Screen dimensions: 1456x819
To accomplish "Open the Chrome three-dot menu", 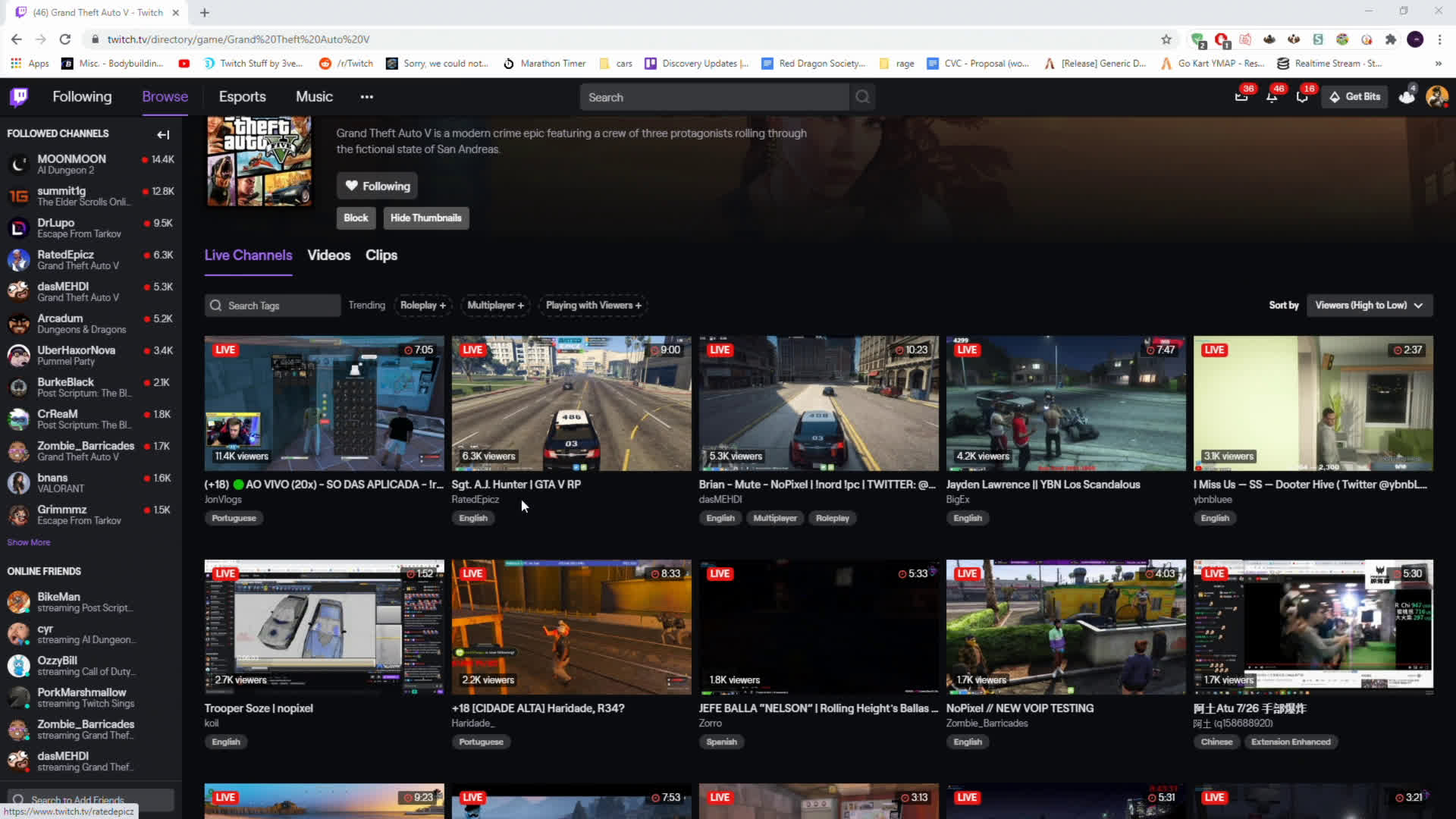I will pos(1439,39).
